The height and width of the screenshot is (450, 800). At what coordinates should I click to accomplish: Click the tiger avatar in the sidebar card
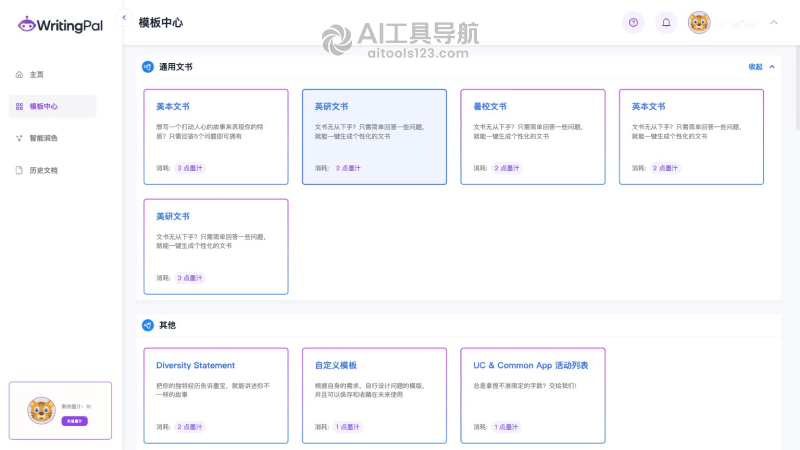coord(41,411)
